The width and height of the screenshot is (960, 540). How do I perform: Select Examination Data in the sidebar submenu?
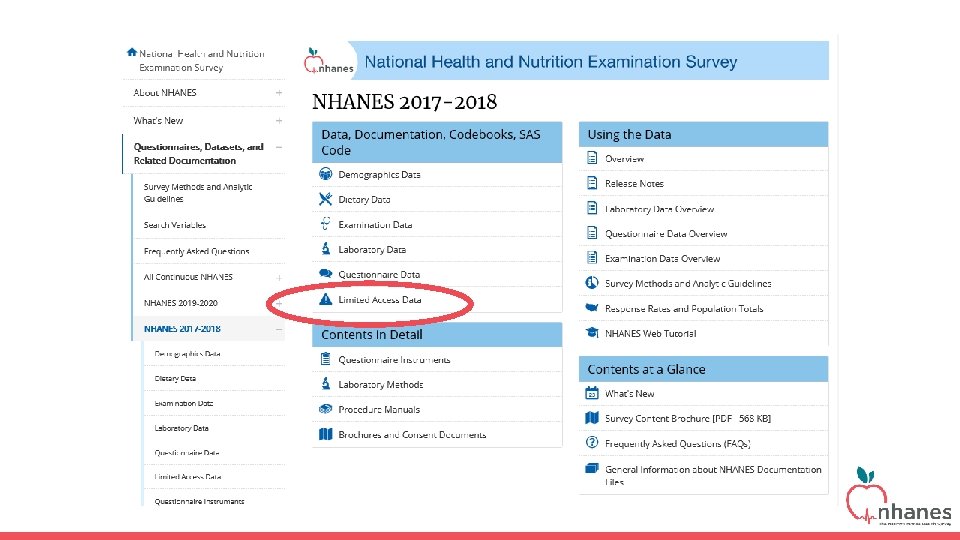point(184,403)
